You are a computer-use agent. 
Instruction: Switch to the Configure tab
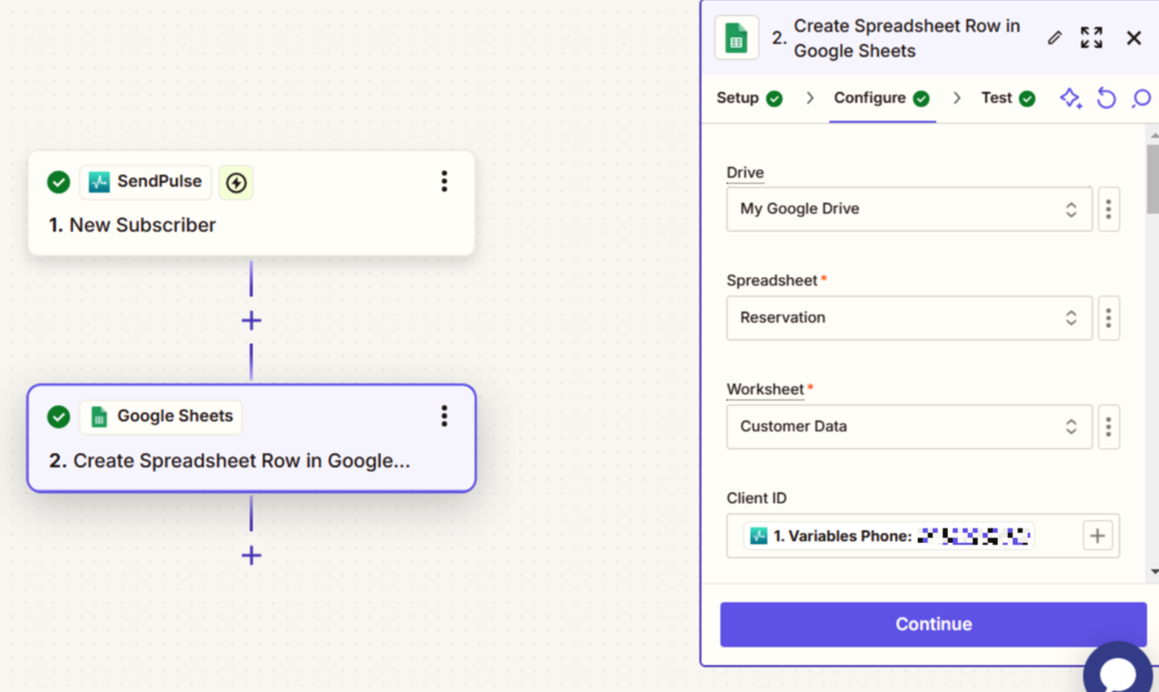click(882, 98)
